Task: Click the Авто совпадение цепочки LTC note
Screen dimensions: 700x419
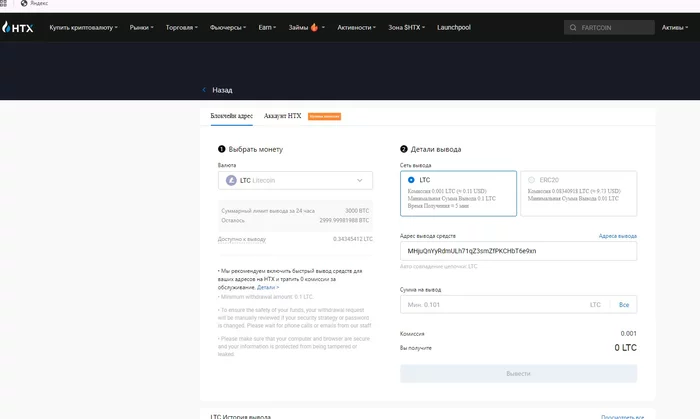Action: pyautogui.click(x=439, y=266)
